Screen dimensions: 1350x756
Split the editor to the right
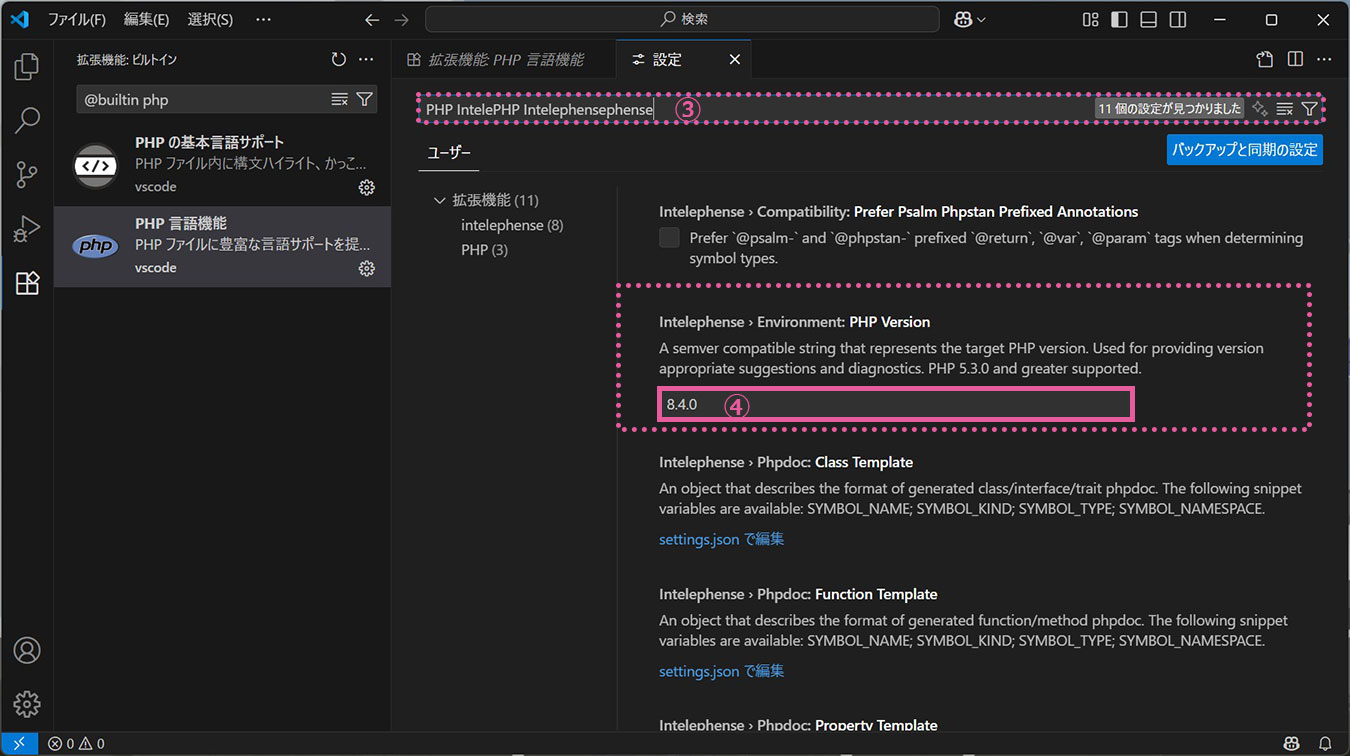pyautogui.click(x=1295, y=60)
